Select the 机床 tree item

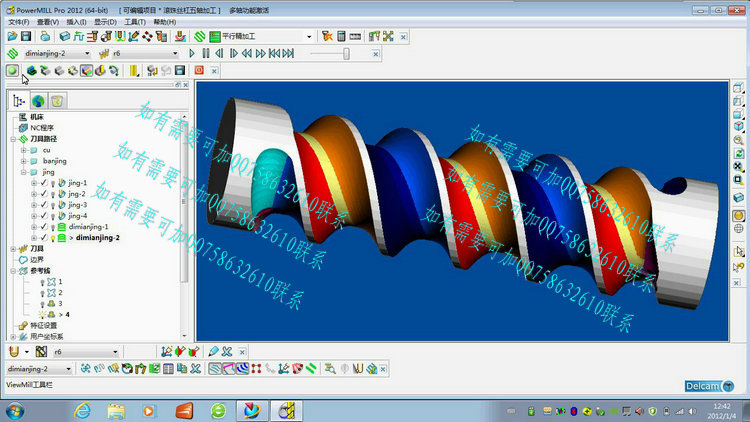tap(36, 117)
